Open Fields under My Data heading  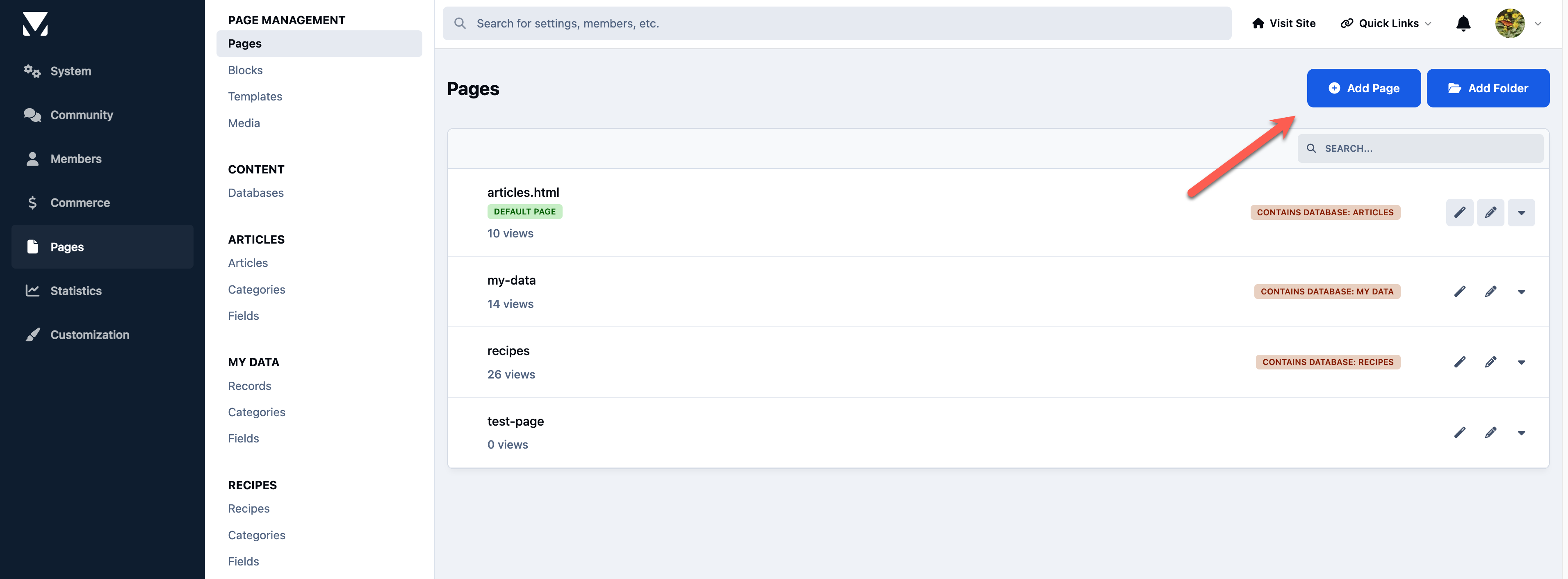(244, 438)
